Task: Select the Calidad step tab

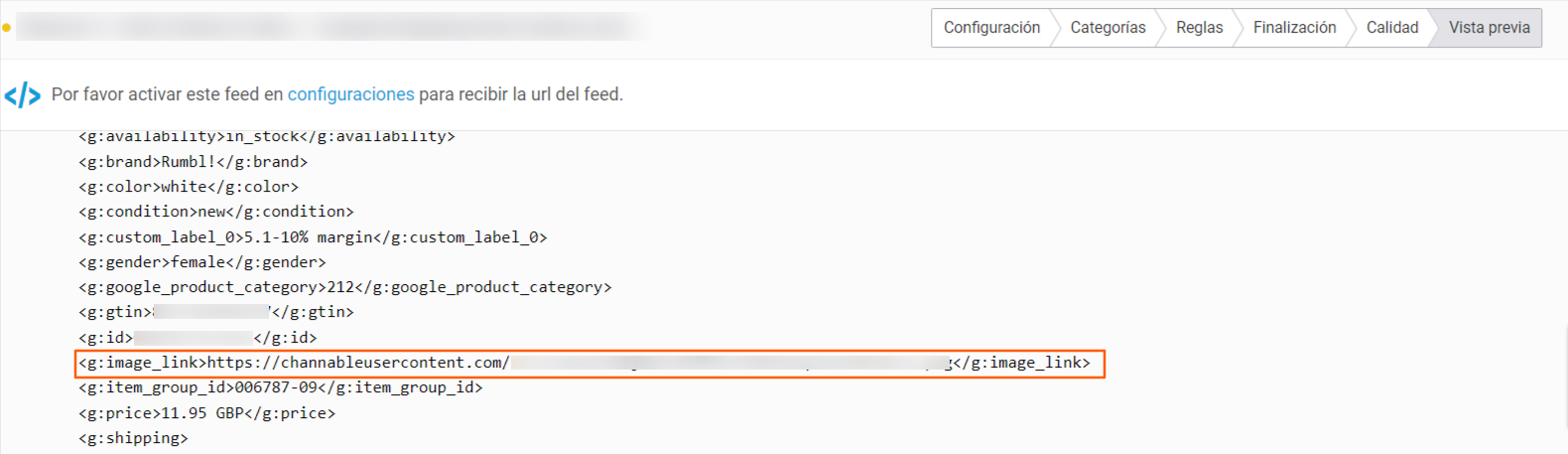Action: [x=1391, y=28]
